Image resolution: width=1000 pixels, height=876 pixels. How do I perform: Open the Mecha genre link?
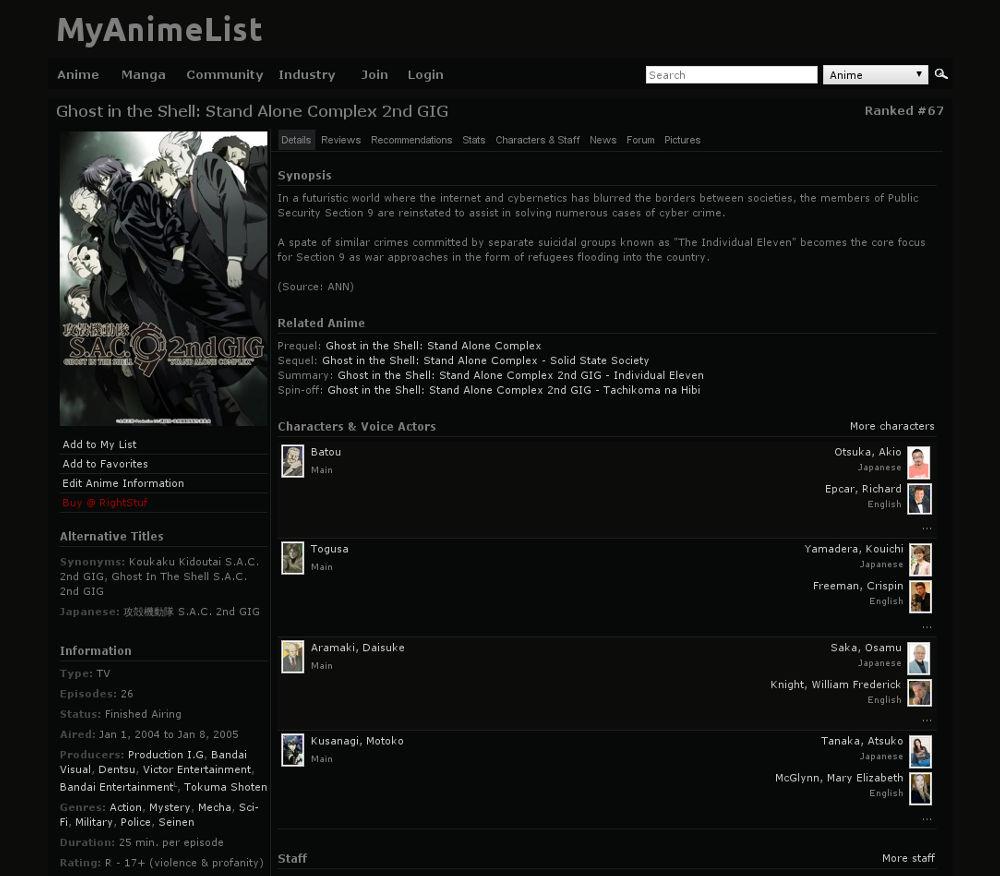[x=214, y=807]
